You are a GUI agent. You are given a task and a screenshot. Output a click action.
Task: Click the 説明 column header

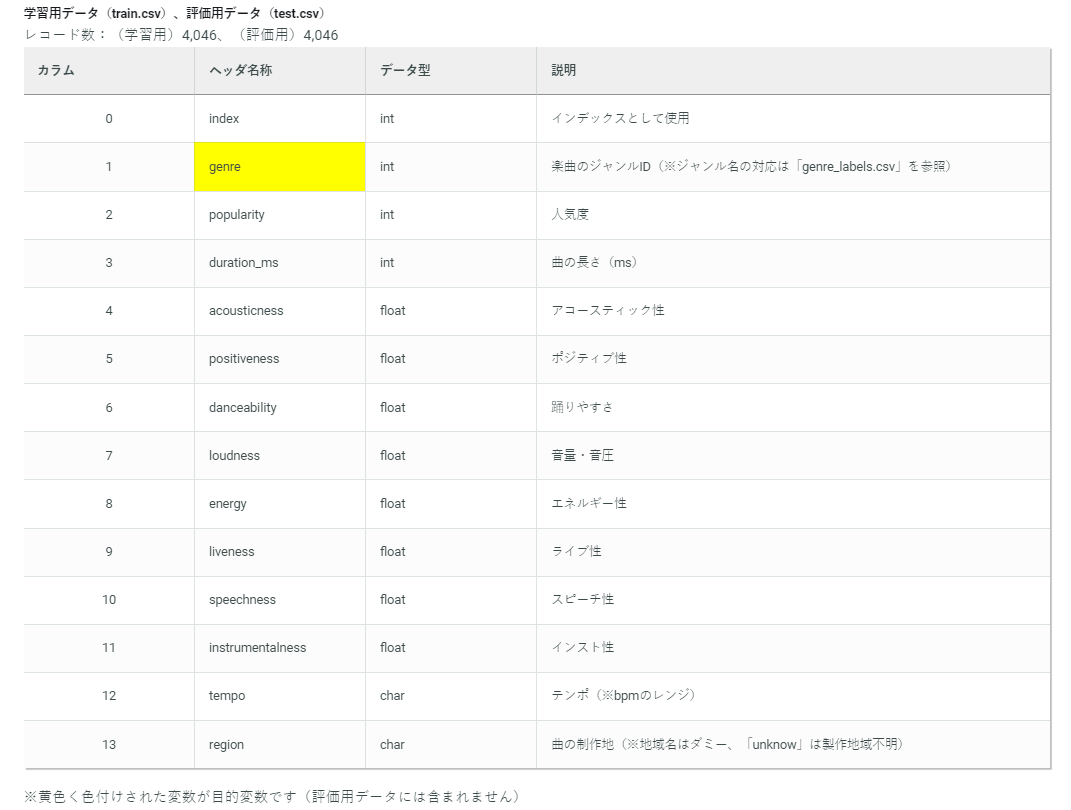(564, 70)
